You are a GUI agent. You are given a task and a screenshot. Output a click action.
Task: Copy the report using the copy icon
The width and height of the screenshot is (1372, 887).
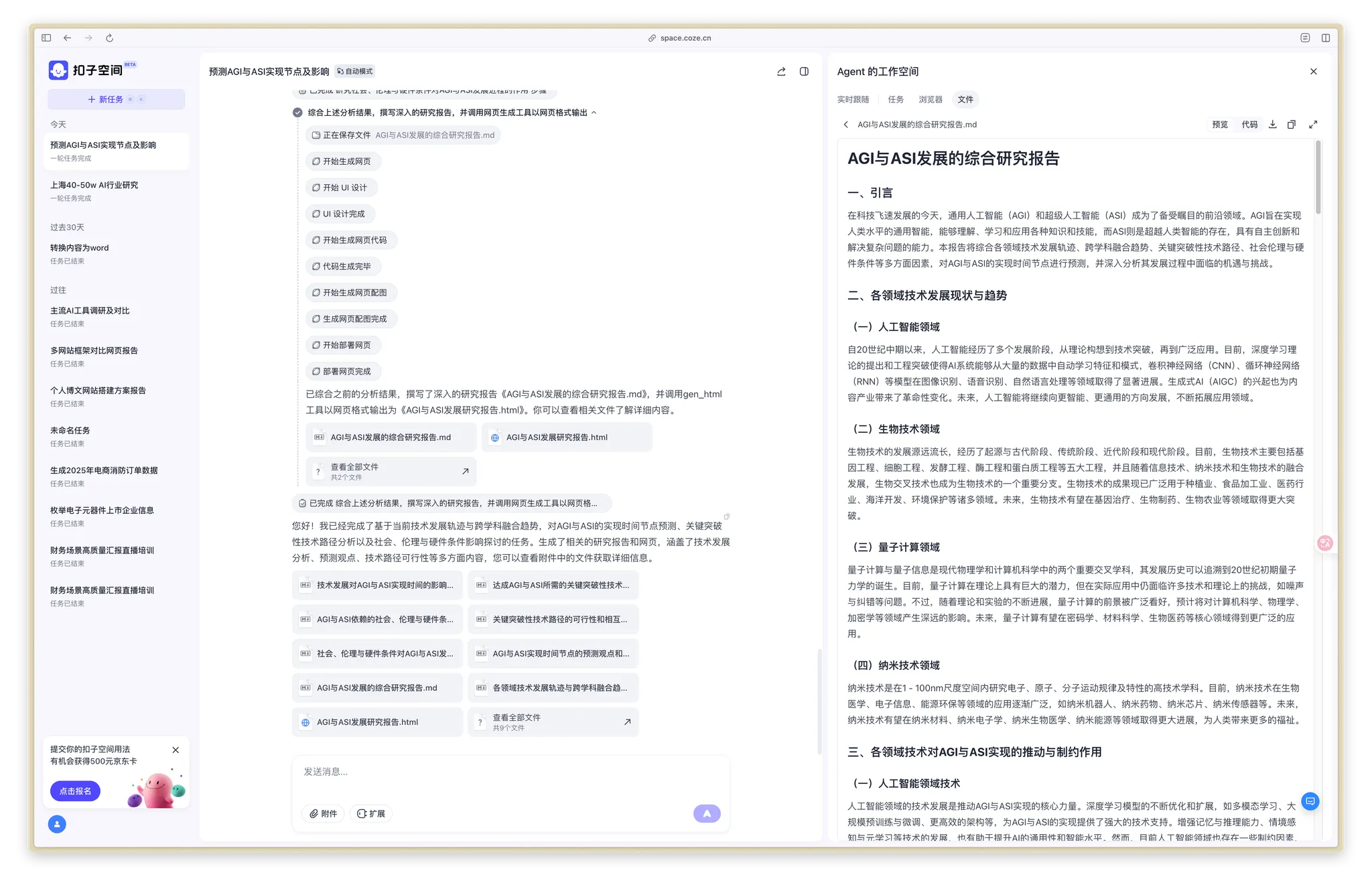click(x=1292, y=124)
